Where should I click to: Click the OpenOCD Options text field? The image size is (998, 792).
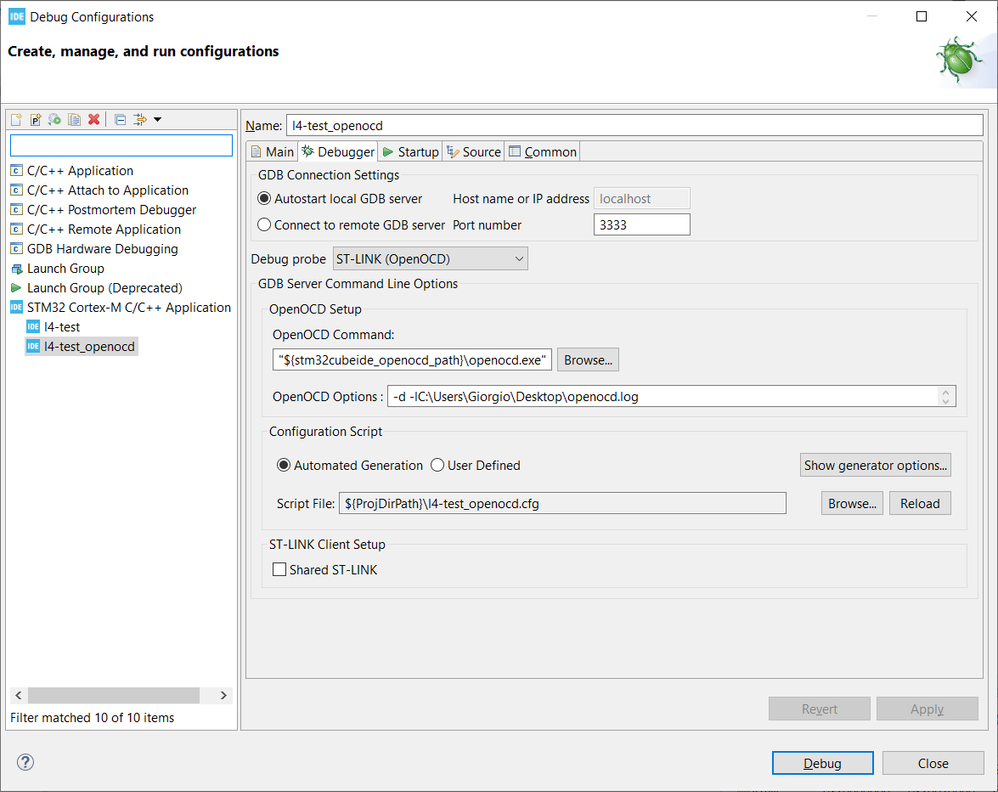click(671, 396)
